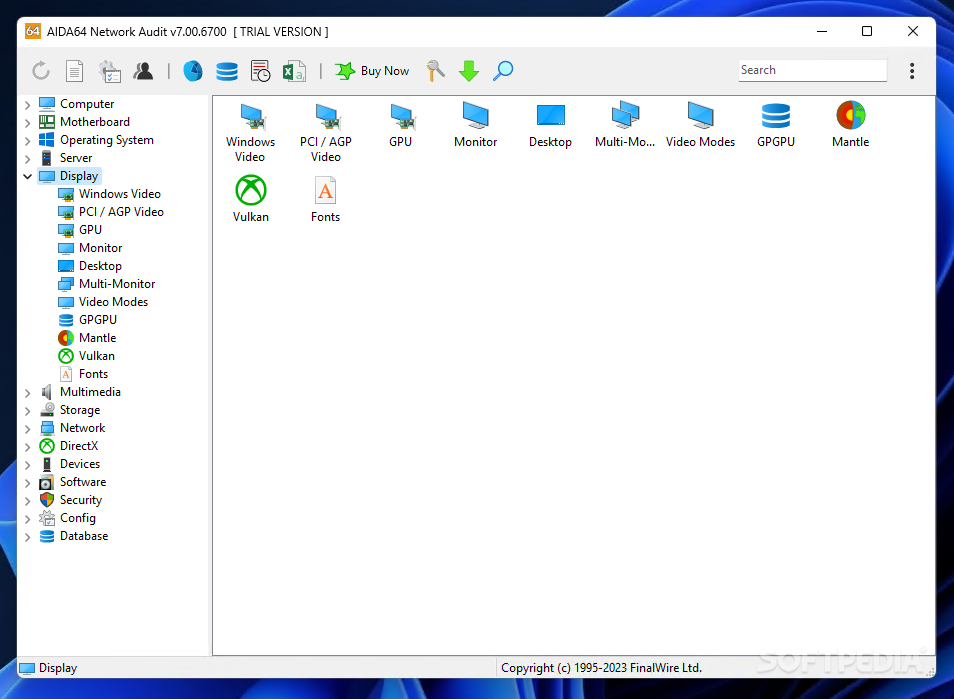Open the Vulkan icon in the right pane
This screenshot has width=954, height=699.
pos(251,200)
